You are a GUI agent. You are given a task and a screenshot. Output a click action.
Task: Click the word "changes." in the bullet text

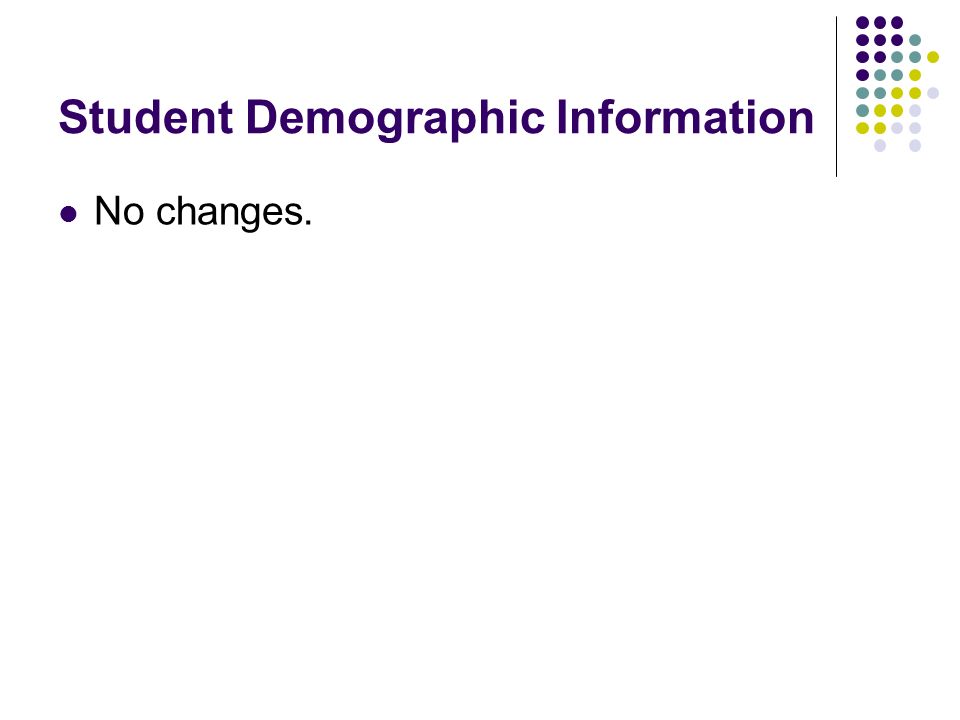coord(234,212)
